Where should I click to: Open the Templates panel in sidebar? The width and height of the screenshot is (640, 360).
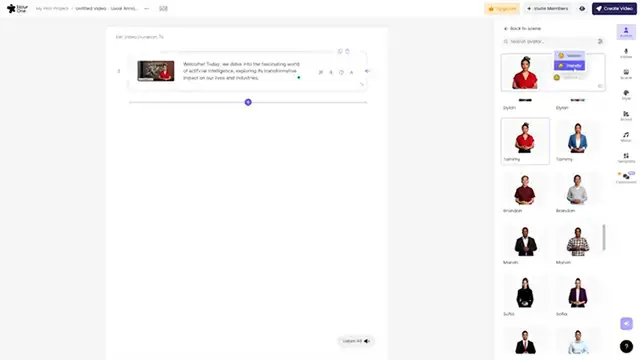point(626,158)
